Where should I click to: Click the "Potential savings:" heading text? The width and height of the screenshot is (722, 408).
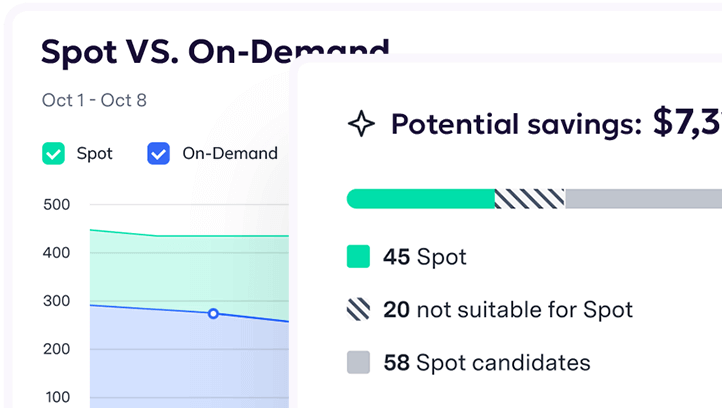pyautogui.click(x=516, y=124)
